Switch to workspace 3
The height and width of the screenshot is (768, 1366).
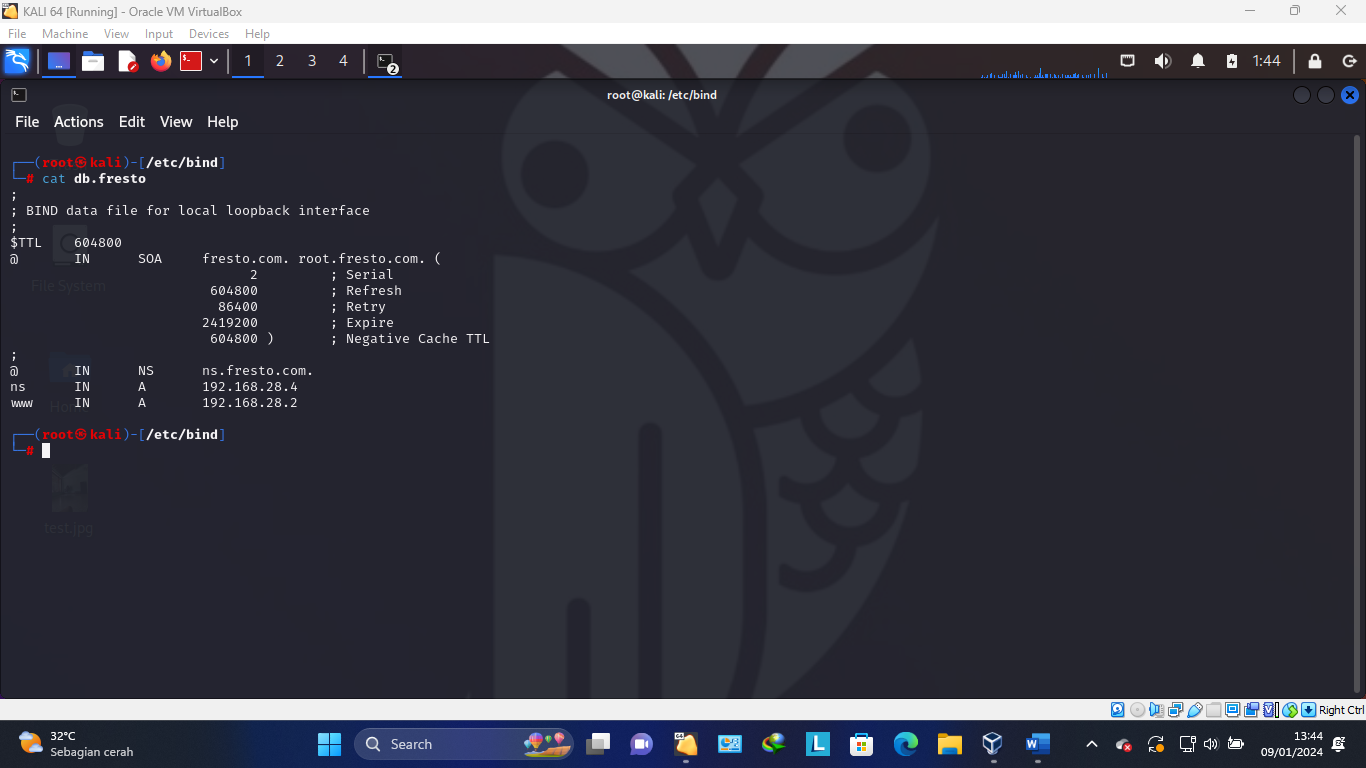point(312,61)
